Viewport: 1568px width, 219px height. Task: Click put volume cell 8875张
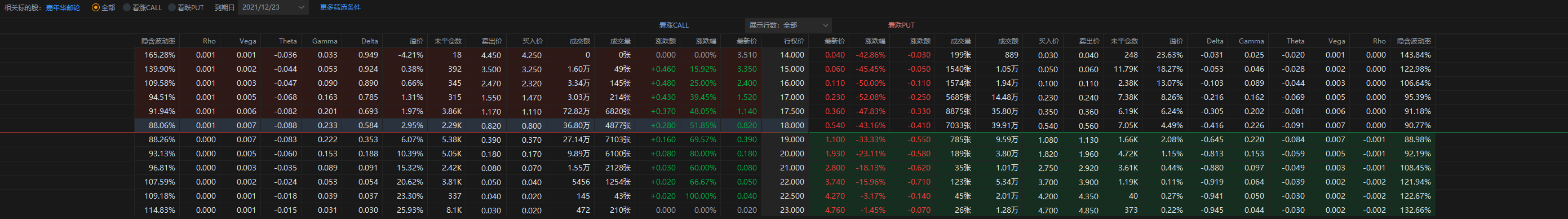pyautogui.click(x=958, y=111)
